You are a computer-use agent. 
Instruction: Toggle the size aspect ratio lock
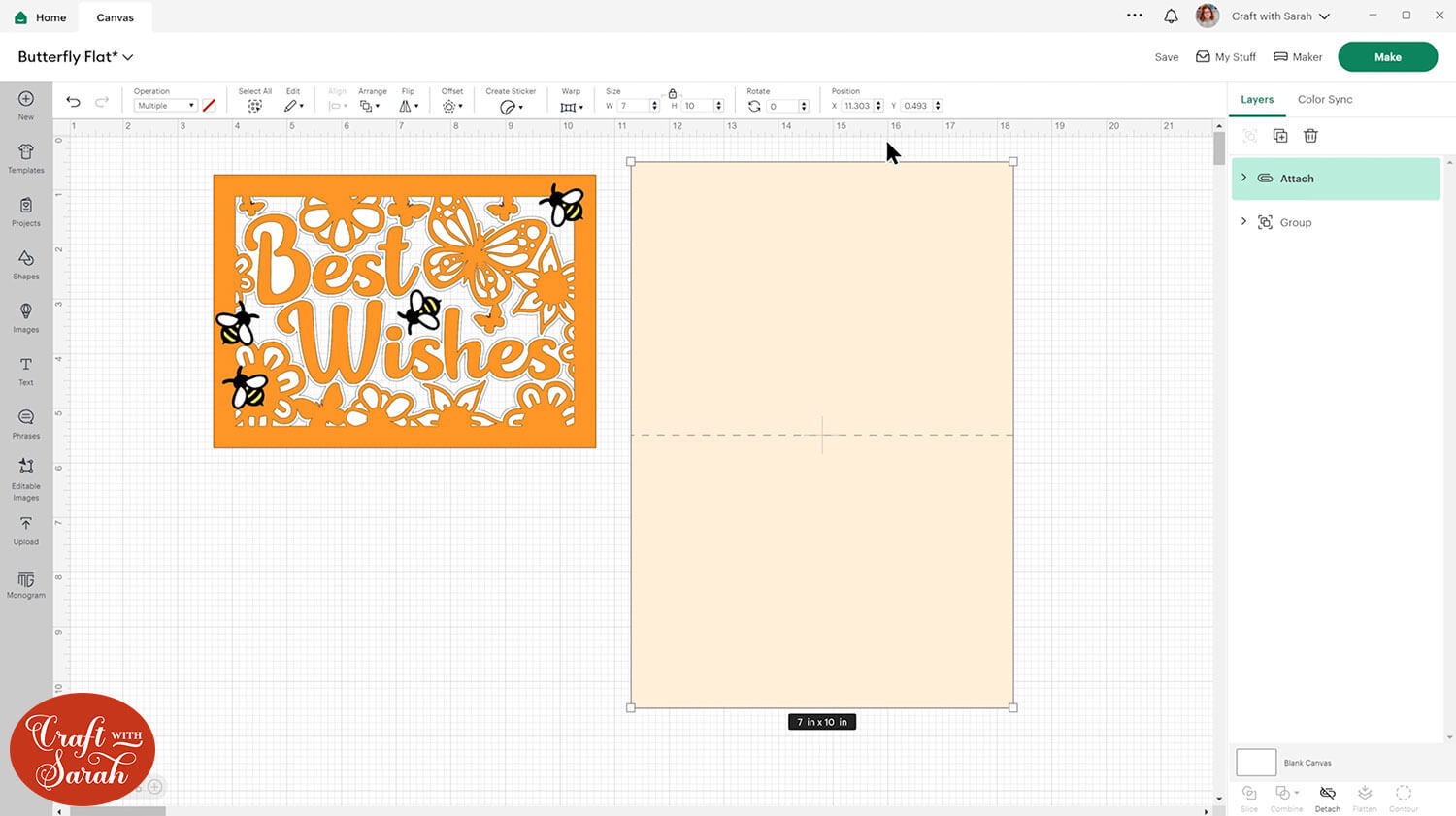[672, 93]
